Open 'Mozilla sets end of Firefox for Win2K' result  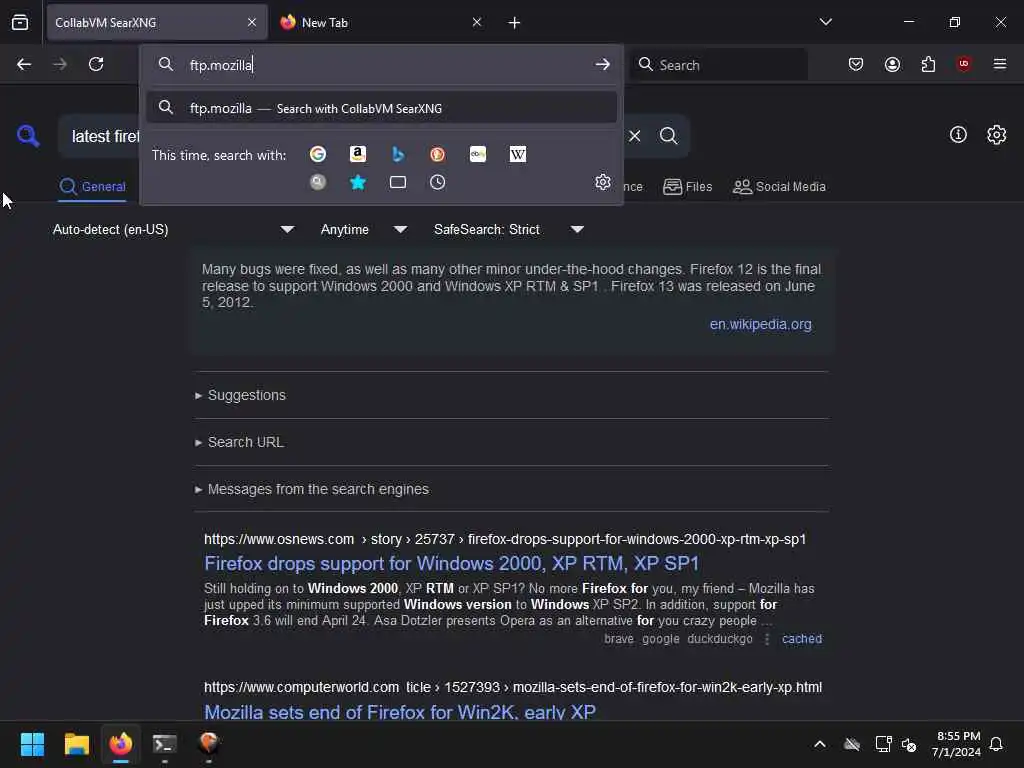pos(400,711)
